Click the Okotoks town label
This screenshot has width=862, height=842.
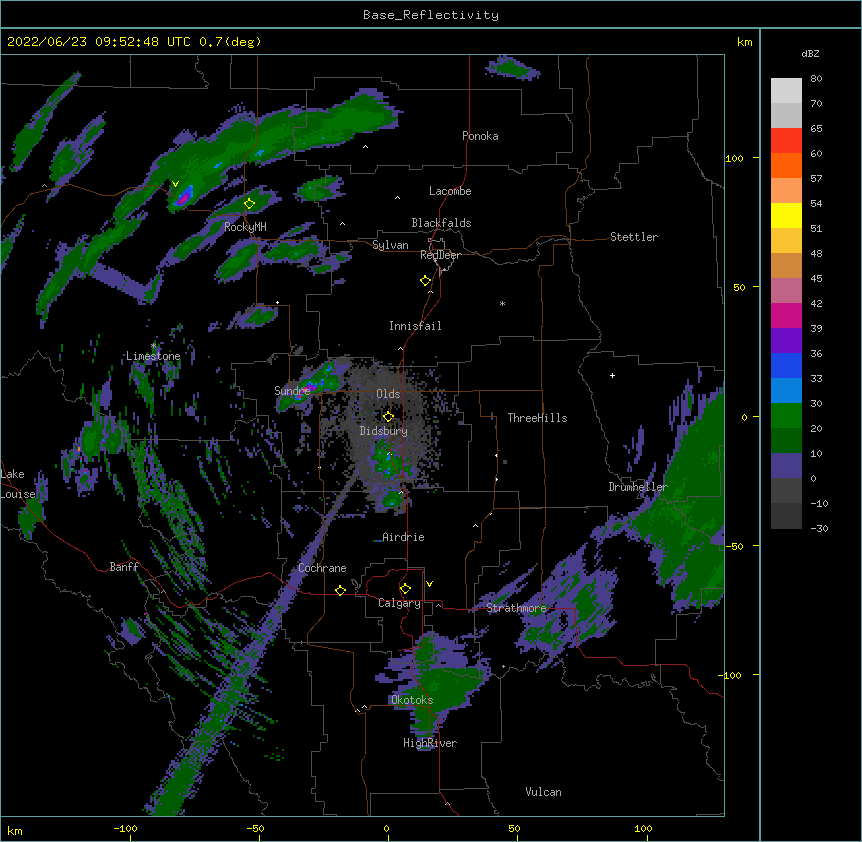point(412,700)
